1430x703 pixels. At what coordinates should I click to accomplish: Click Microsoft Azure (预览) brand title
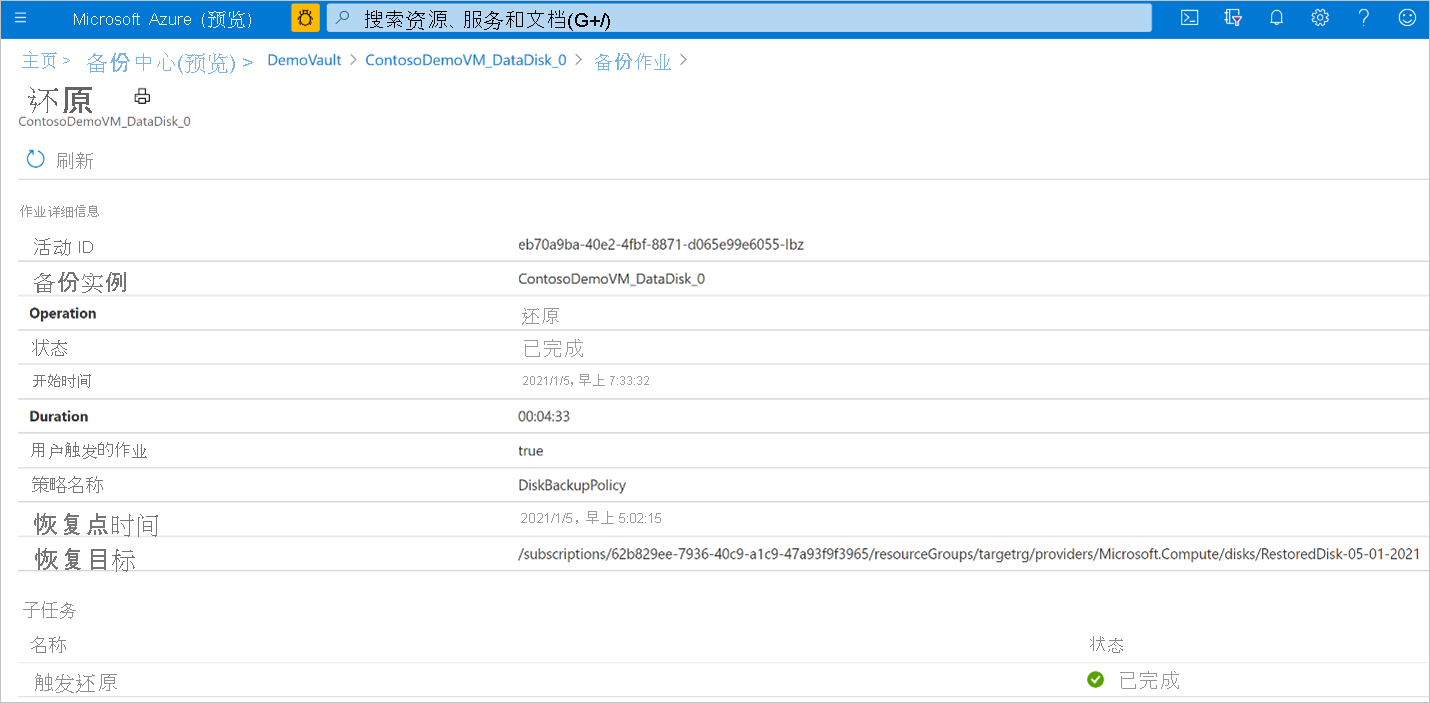coord(163,19)
